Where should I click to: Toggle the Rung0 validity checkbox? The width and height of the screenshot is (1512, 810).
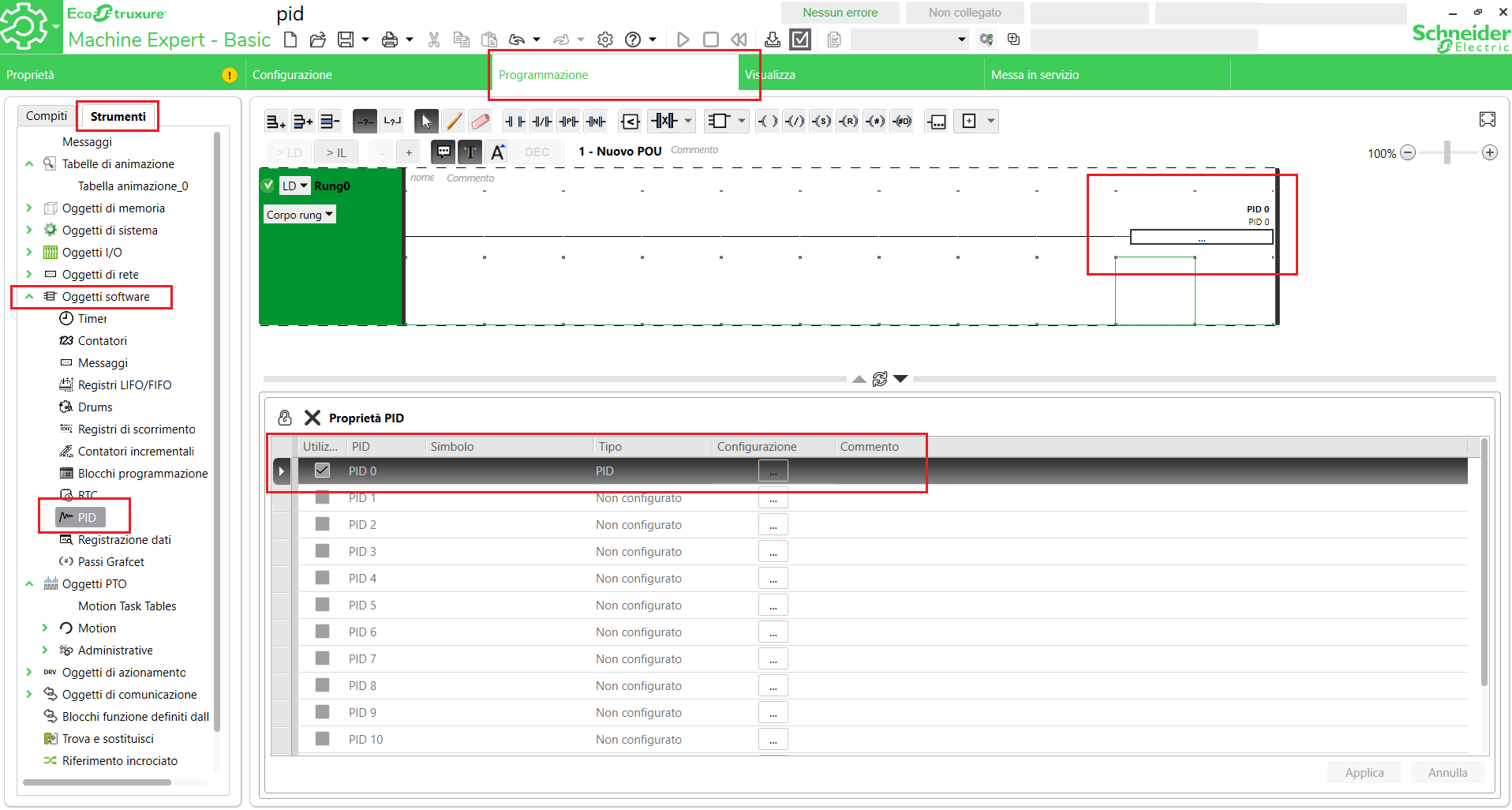[x=268, y=186]
